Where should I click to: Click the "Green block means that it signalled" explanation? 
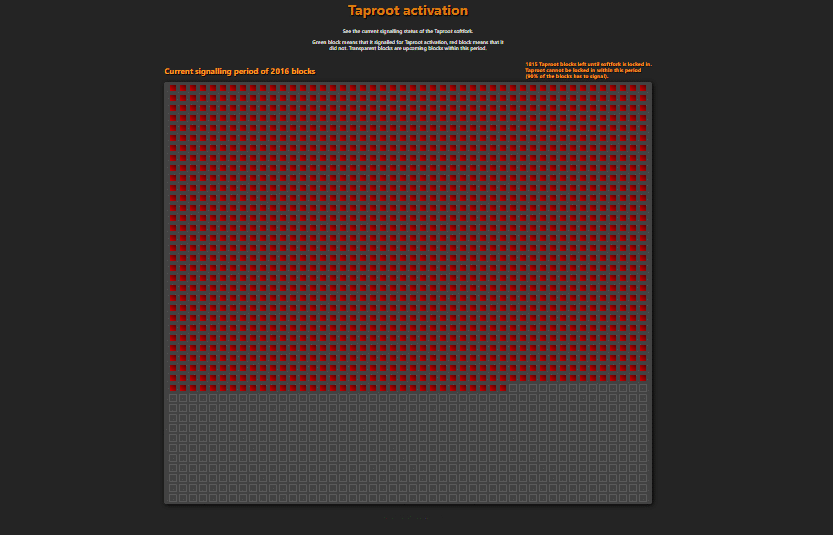pos(408,45)
